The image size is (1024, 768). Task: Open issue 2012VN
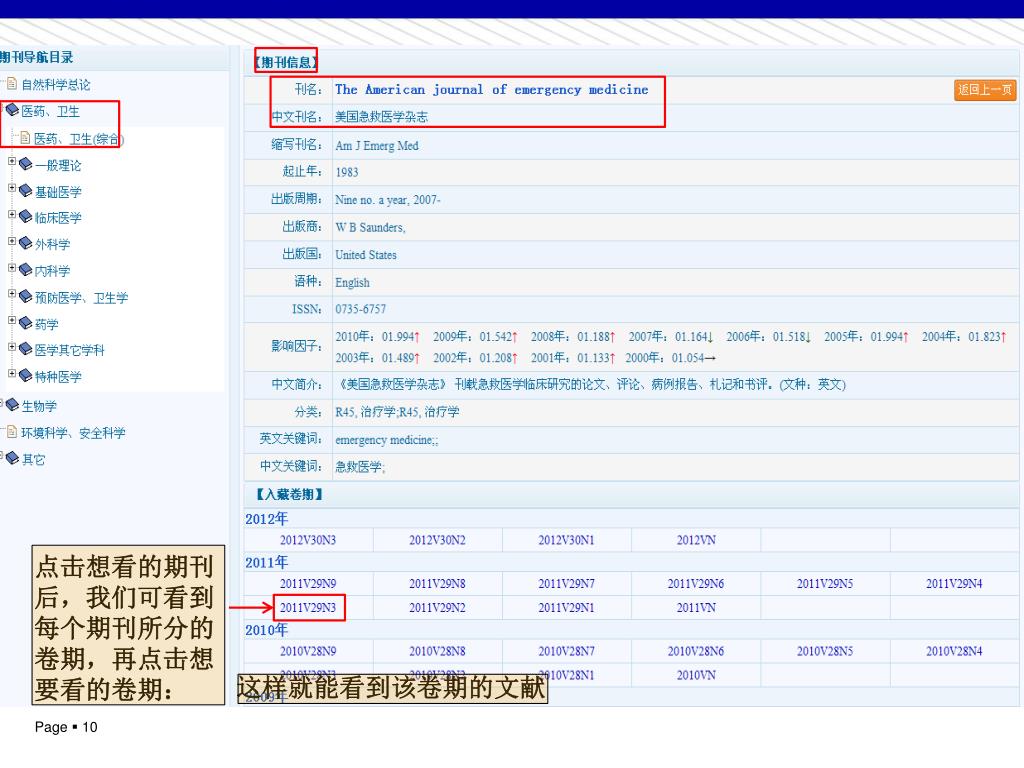[696, 540]
